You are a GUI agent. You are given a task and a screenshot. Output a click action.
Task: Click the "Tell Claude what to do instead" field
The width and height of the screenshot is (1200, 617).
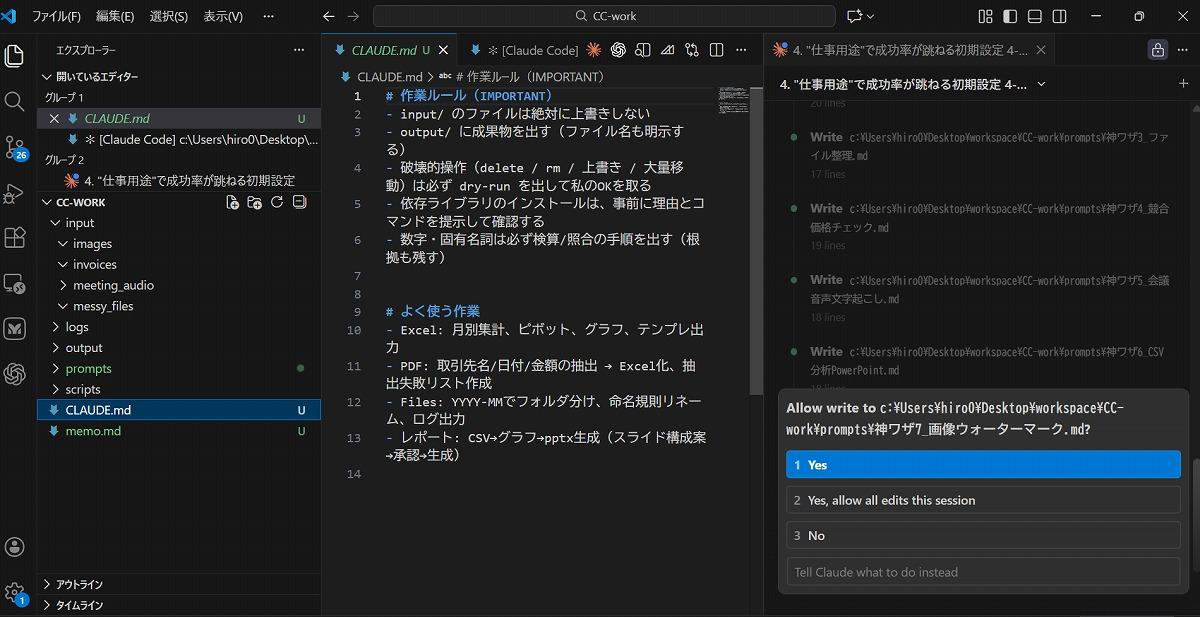coord(983,572)
